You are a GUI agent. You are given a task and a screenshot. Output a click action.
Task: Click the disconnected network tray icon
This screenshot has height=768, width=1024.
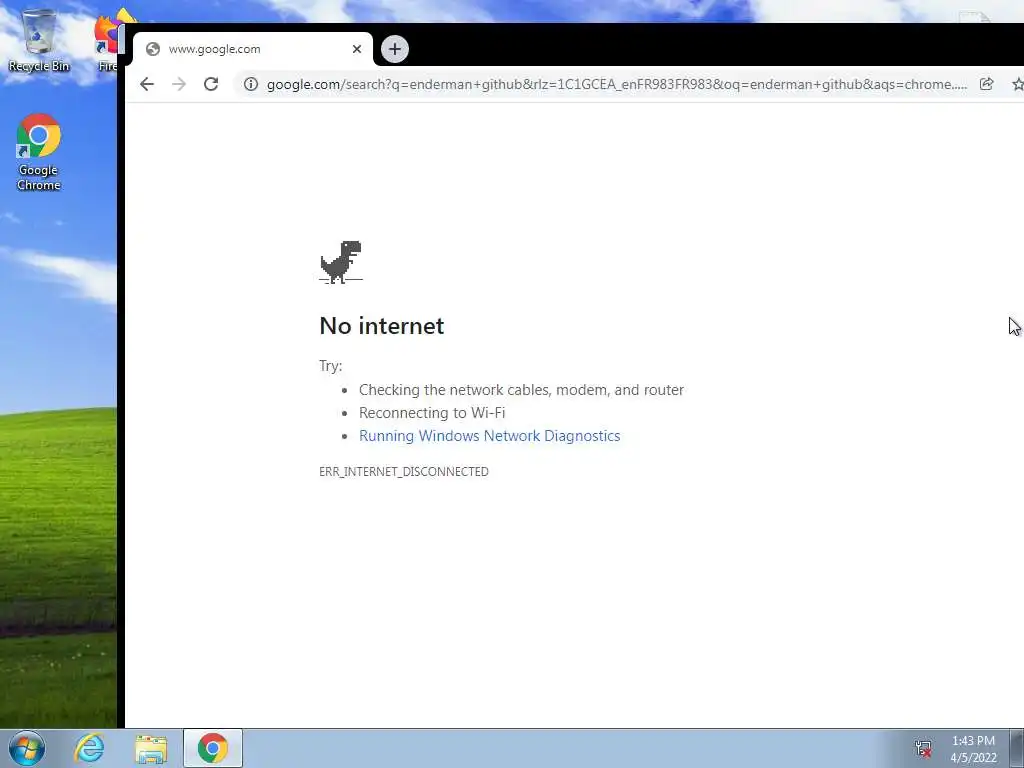click(923, 748)
